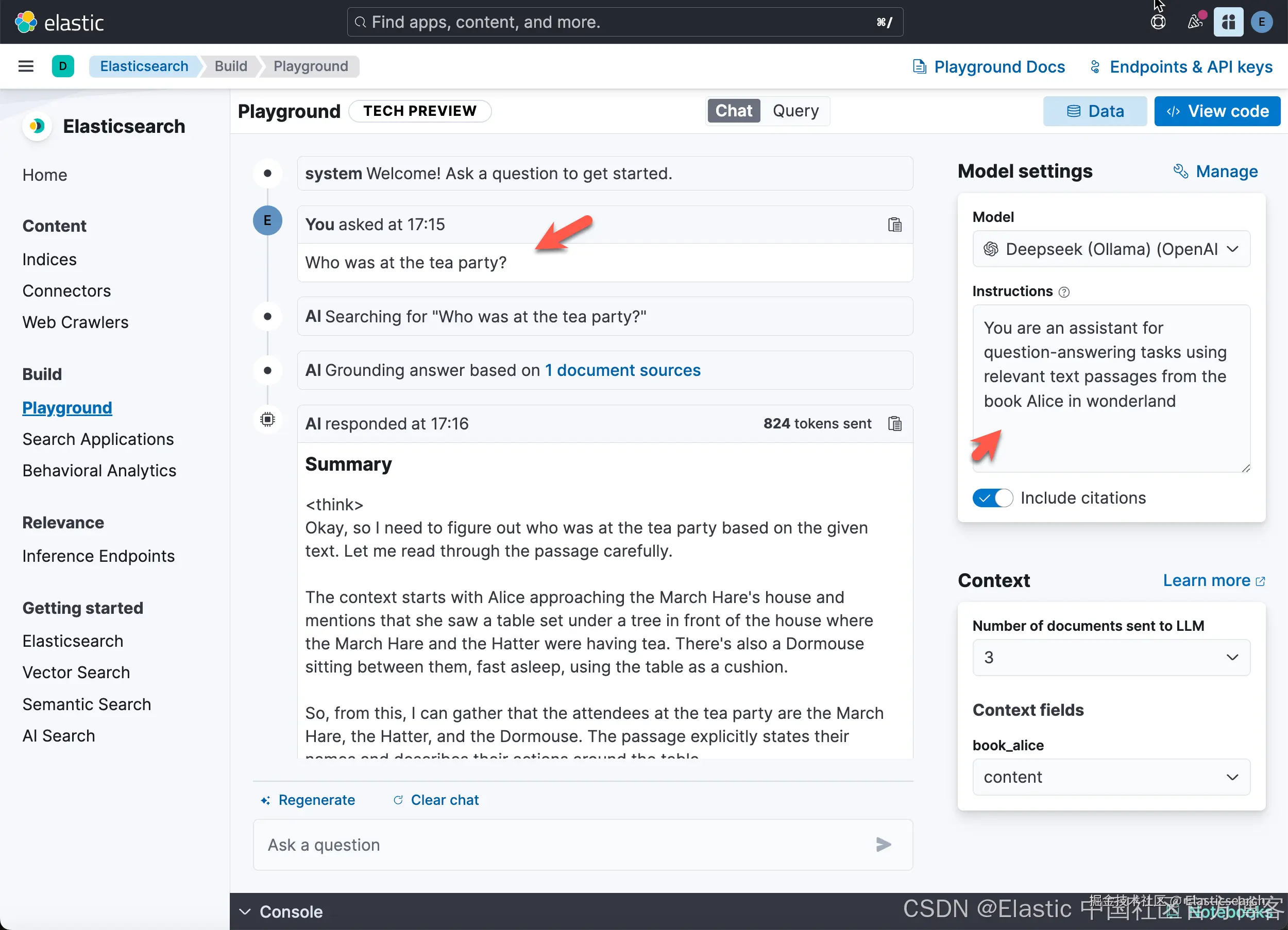This screenshot has height=930, width=1288.
Task: Copy the AI response to clipboard
Action: pyautogui.click(x=894, y=424)
